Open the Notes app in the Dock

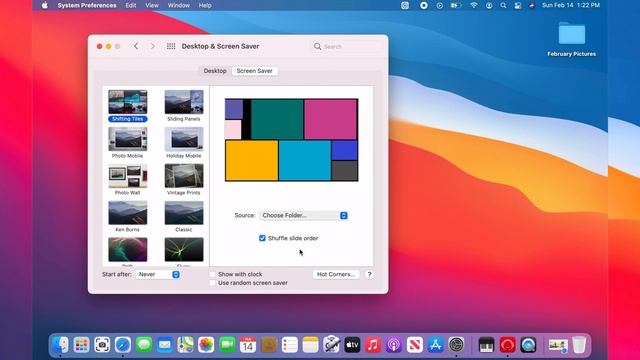(x=310, y=345)
